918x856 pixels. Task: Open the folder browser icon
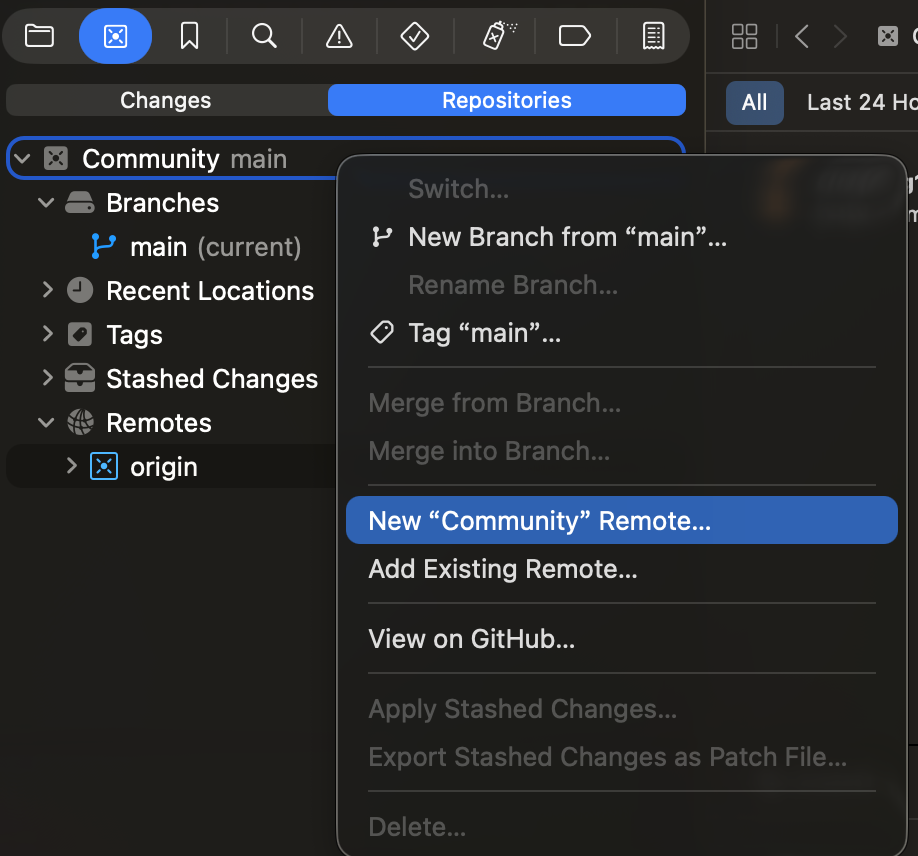point(42,36)
